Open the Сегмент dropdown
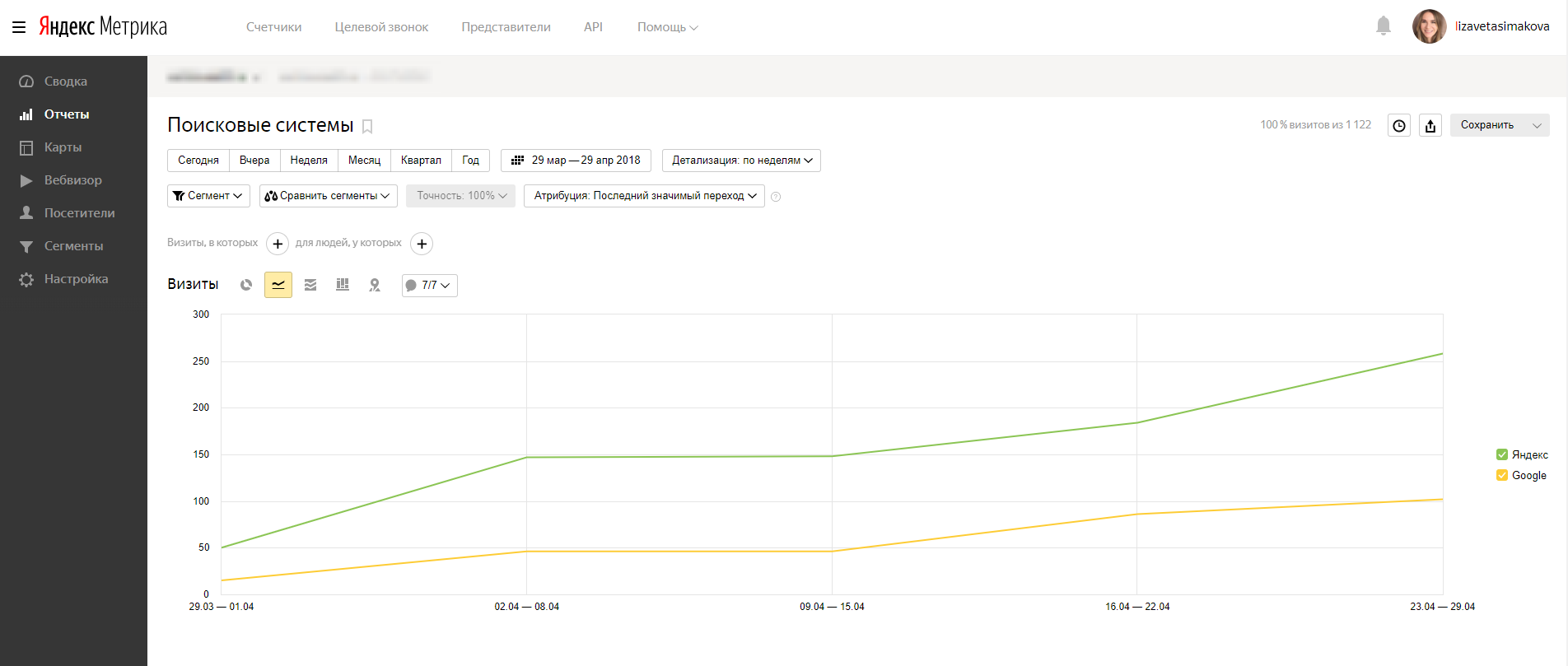The height and width of the screenshot is (666, 1568). [208, 196]
